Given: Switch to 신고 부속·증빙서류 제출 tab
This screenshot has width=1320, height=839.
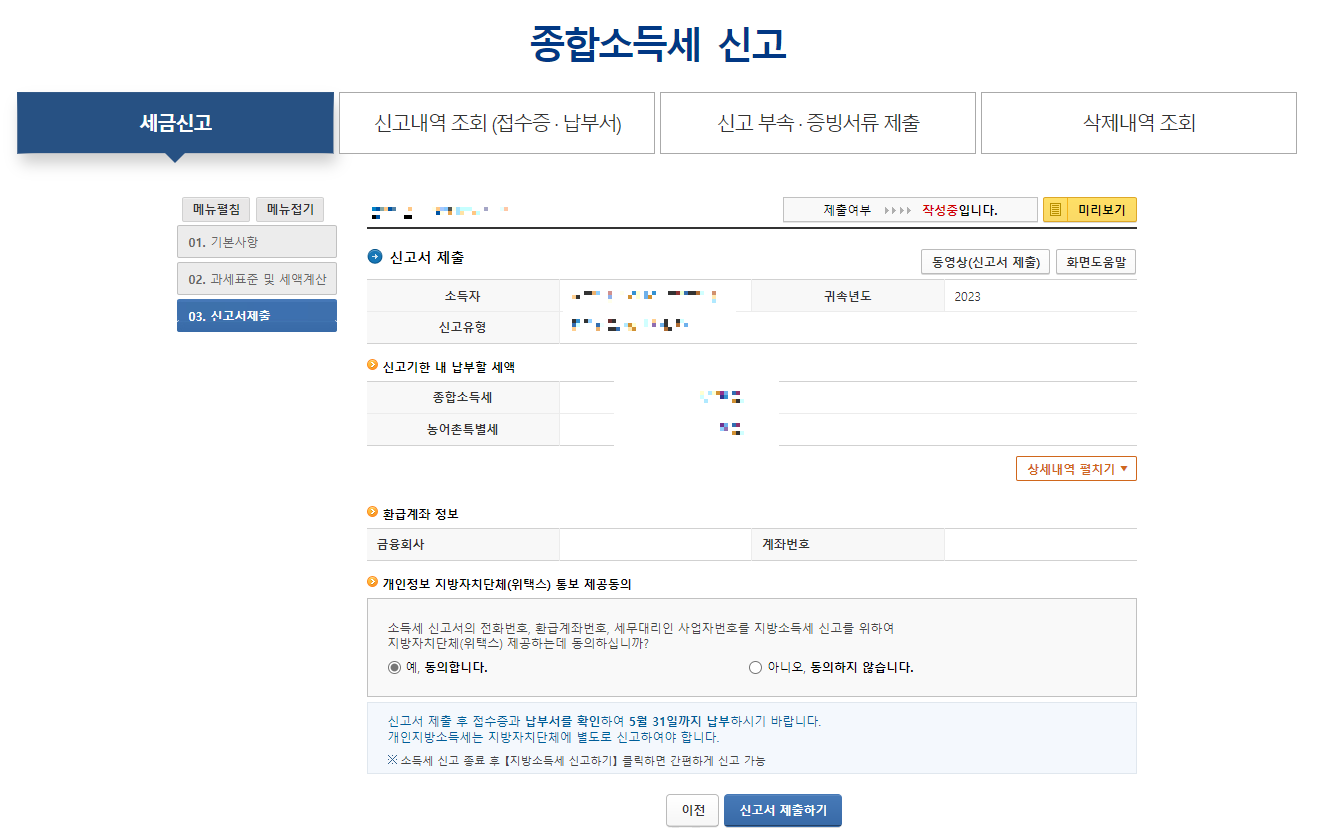Looking at the screenshot, I should click(817, 122).
